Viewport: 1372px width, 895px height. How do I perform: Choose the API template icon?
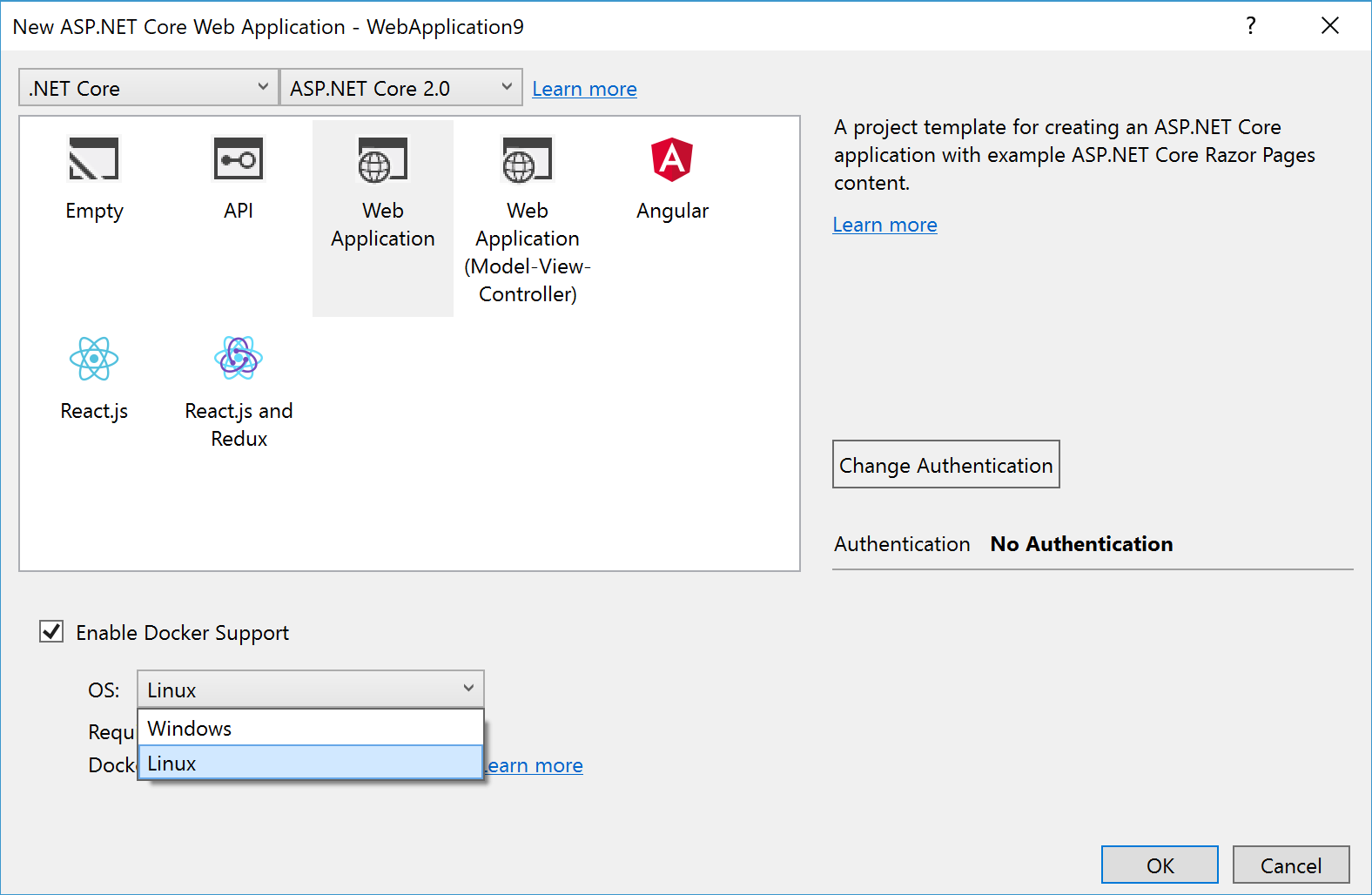[239, 159]
